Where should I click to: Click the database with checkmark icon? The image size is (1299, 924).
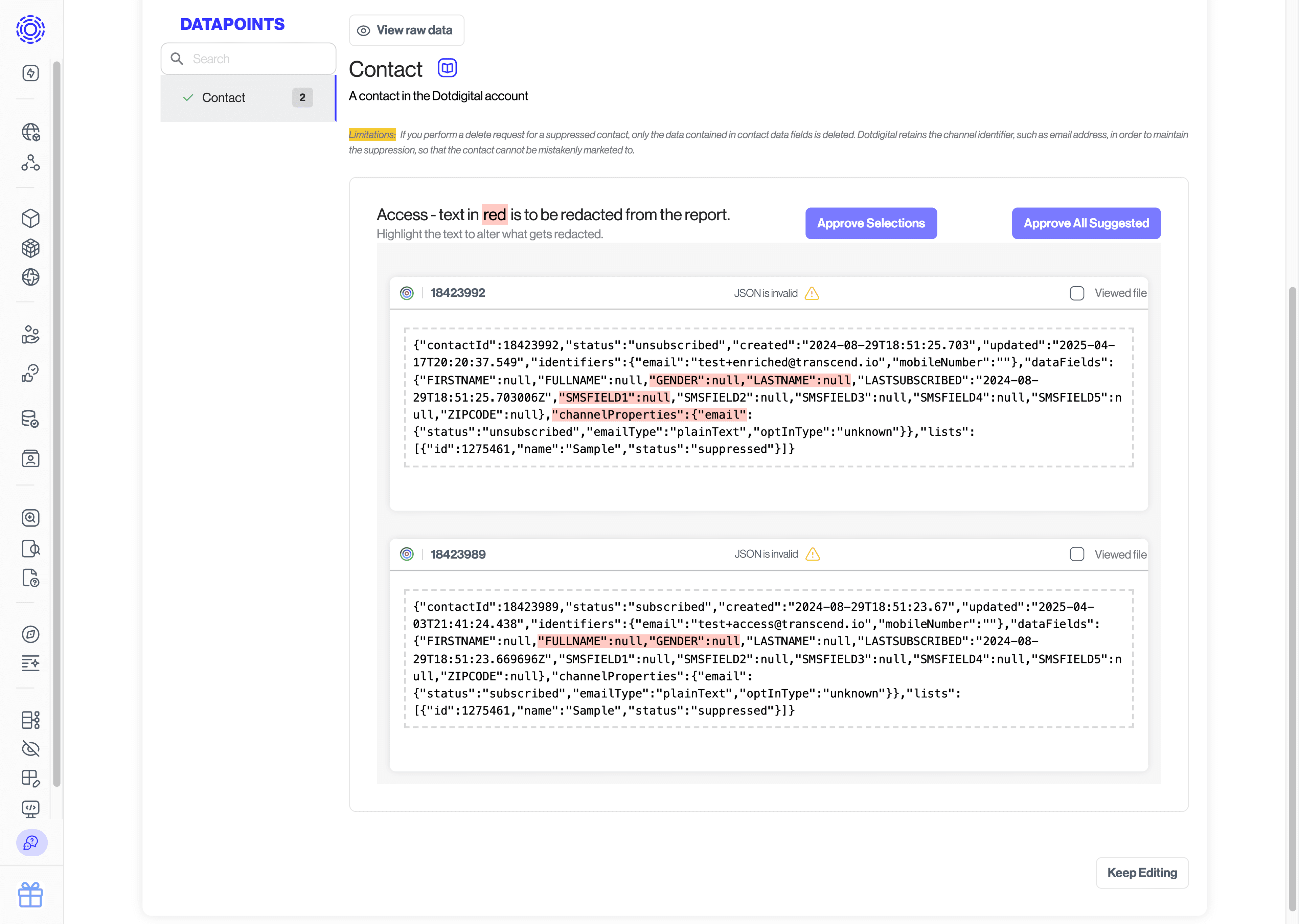(x=31, y=419)
